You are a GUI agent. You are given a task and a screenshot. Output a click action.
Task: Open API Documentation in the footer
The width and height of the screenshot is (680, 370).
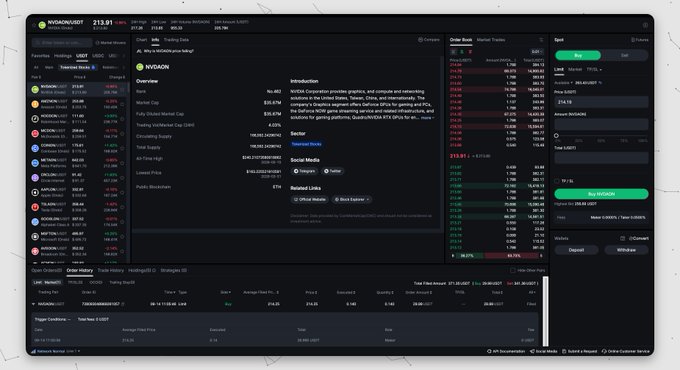pyautogui.click(x=506, y=351)
